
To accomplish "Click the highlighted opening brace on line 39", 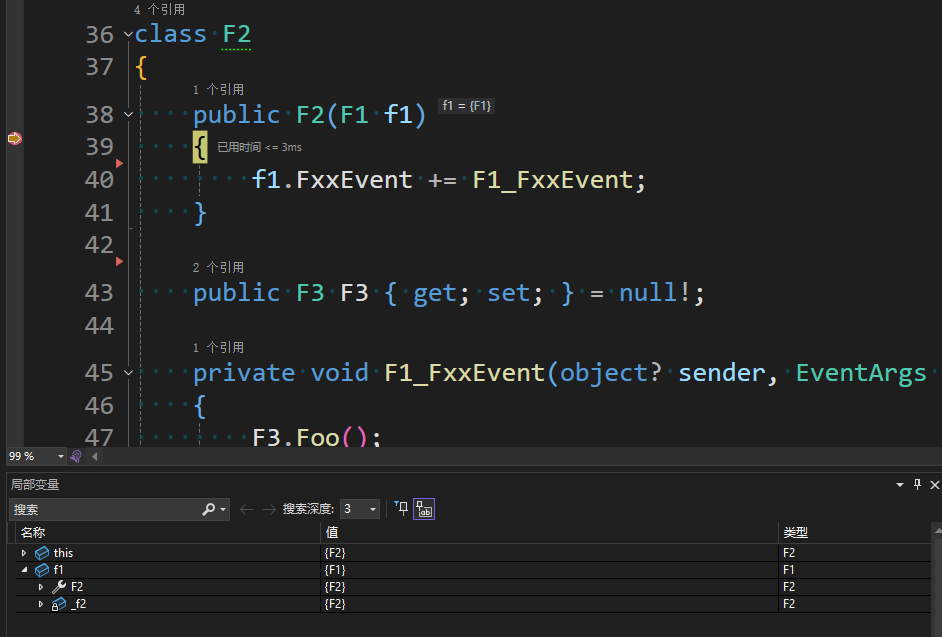I will click(x=200, y=147).
